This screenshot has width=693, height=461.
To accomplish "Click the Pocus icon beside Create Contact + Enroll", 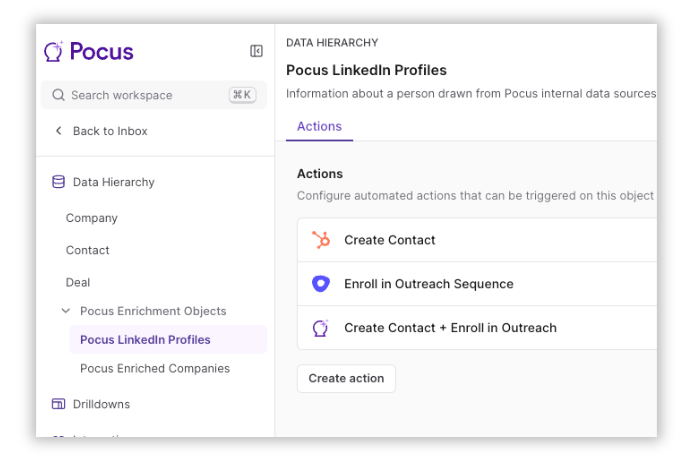I will (x=321, y=328).
